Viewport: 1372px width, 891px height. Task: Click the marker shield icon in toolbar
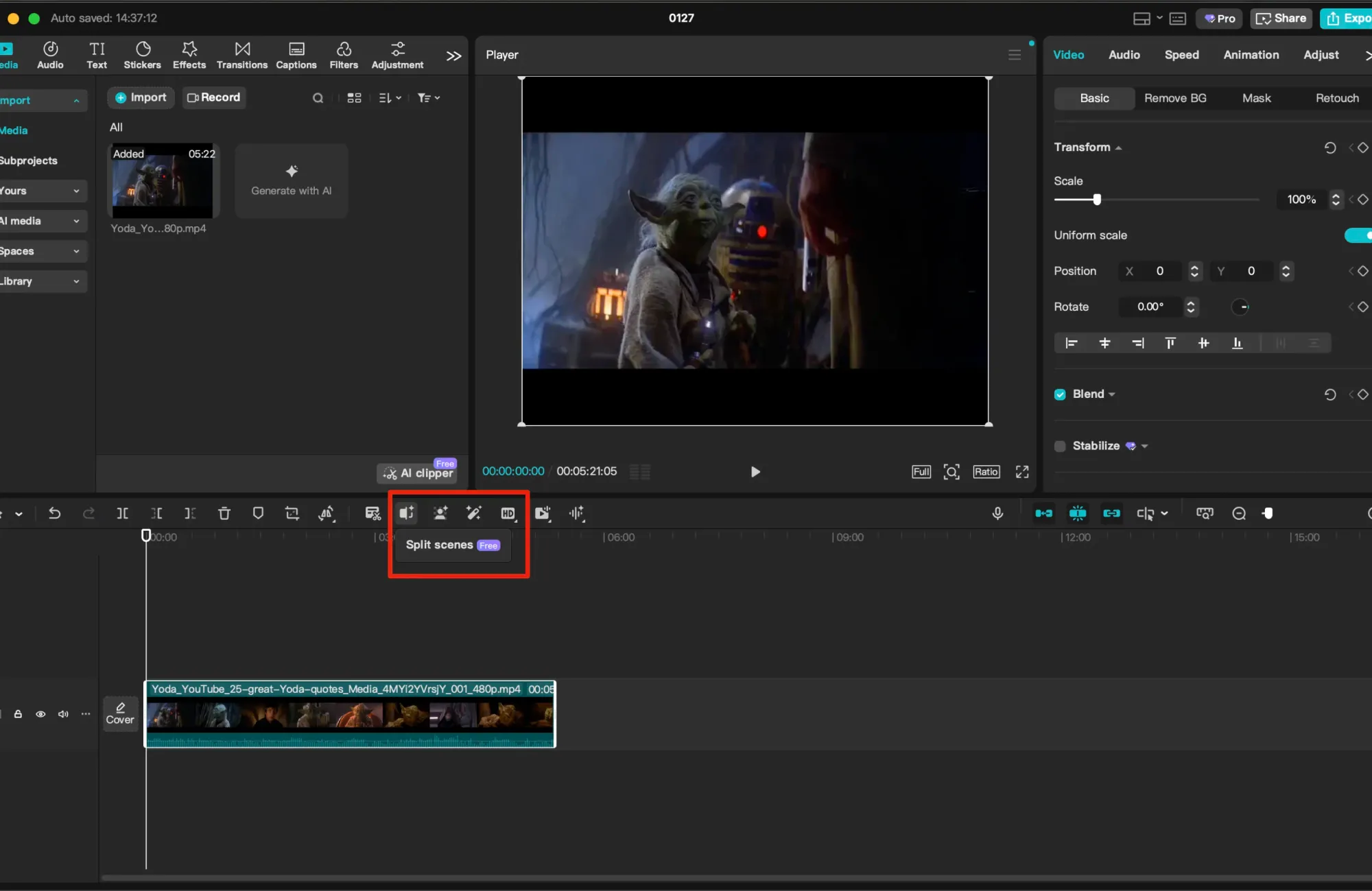(x=258, y=513)
